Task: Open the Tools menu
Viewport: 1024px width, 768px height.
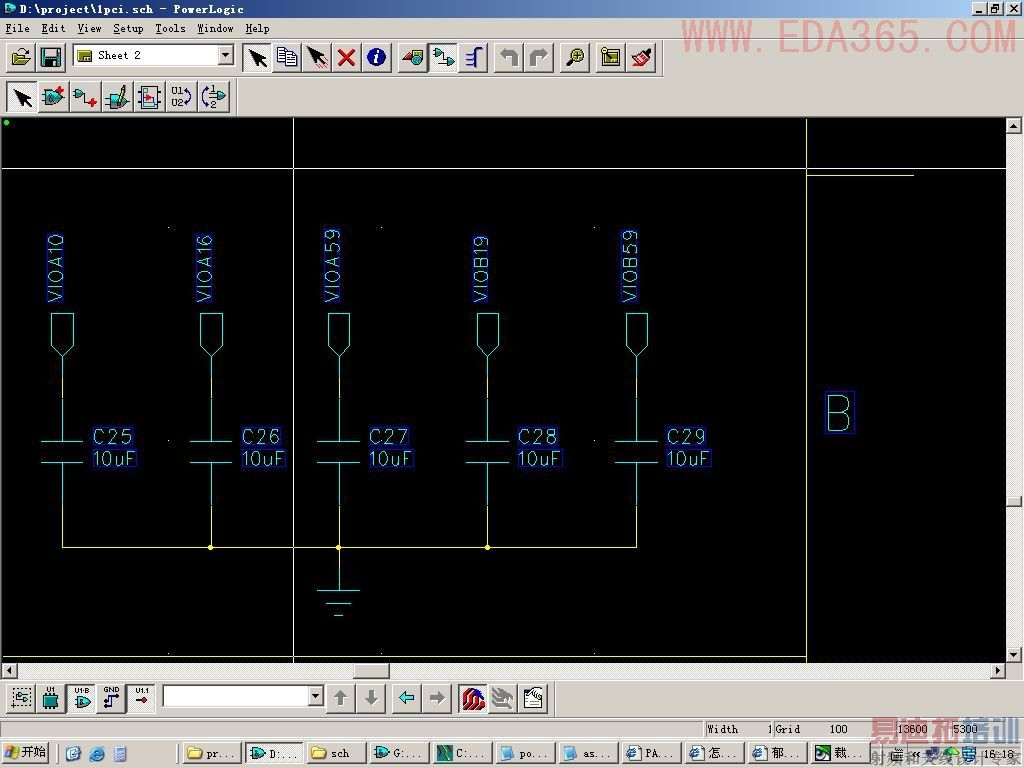Action: pos(170,29)
